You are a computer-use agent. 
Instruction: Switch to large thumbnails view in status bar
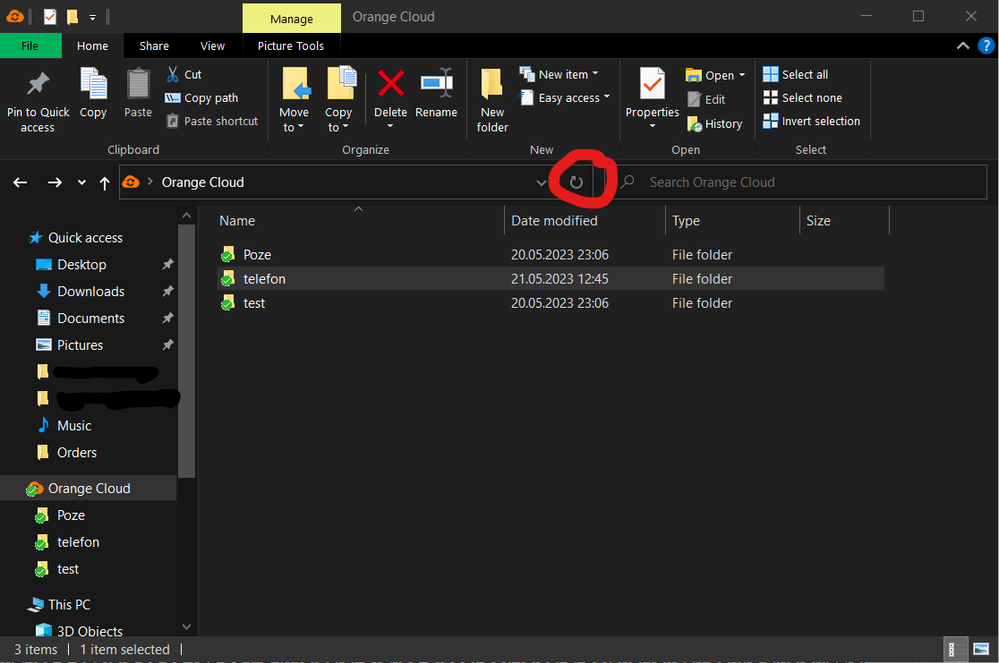[979, 649]
